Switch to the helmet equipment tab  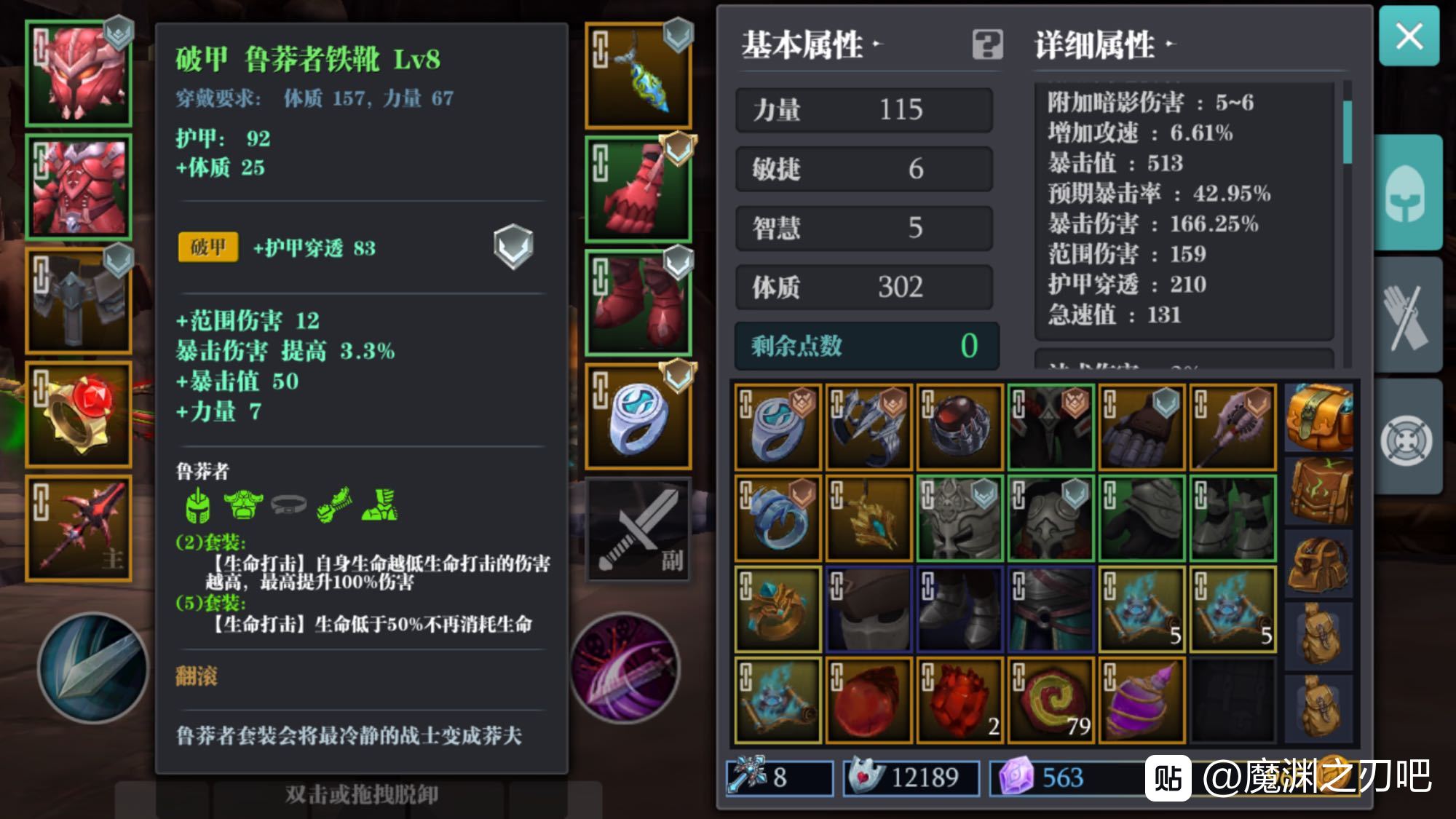[x=1406, y=193]
